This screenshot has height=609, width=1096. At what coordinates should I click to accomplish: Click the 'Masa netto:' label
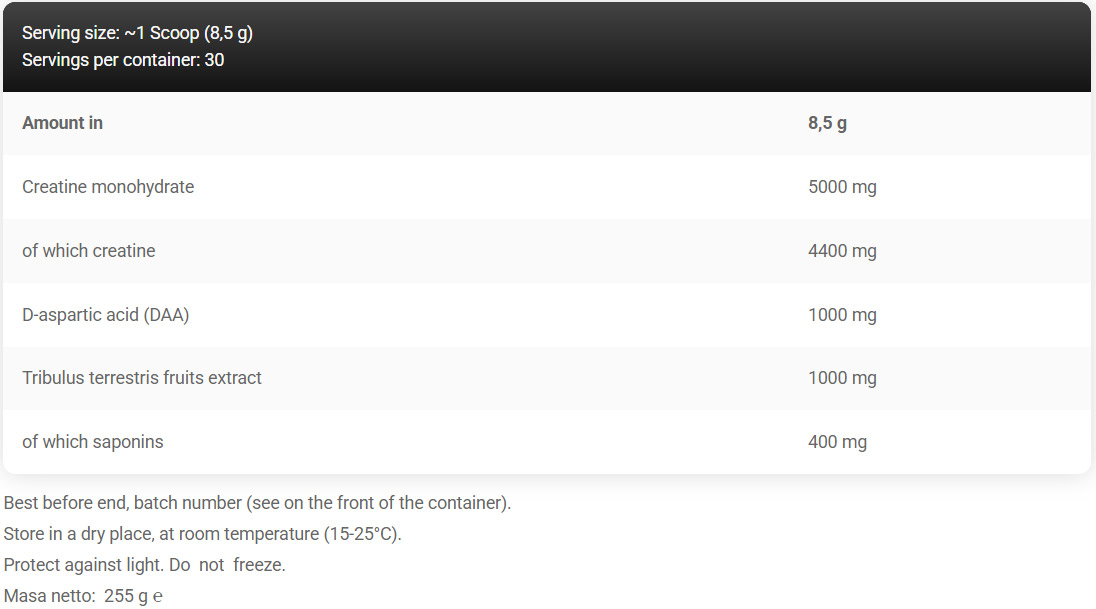tap(48, 597)
